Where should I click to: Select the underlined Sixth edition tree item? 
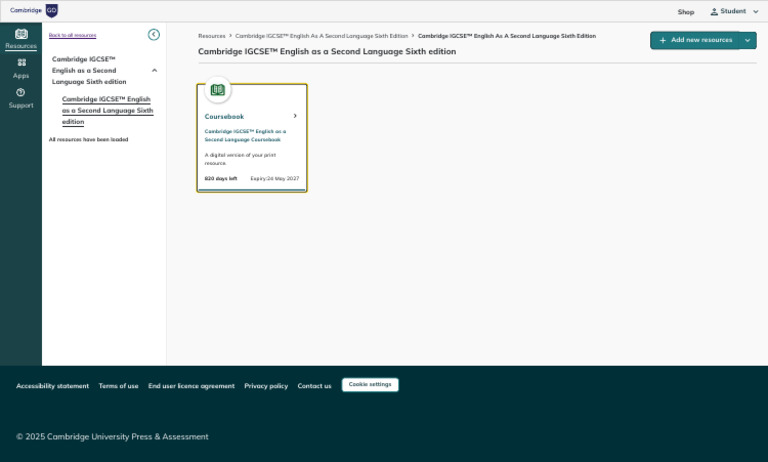(108, 110)
